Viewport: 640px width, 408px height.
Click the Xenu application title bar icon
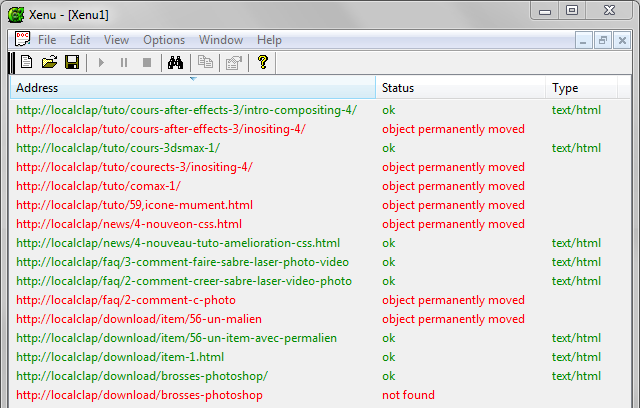click(16, 15)
